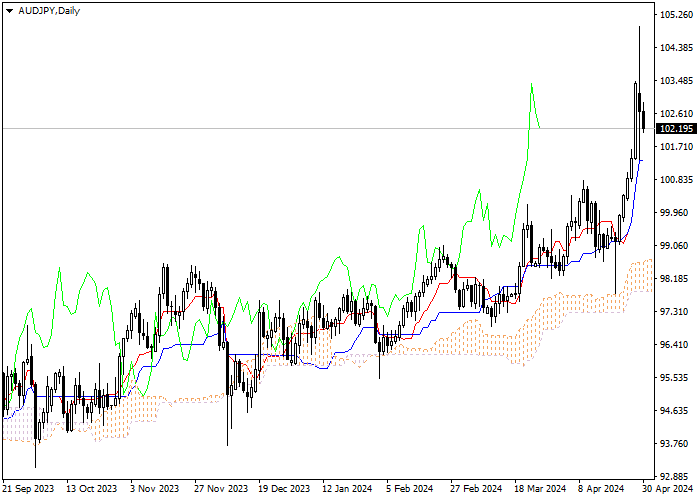
Task: Click the 94.635 price axis label
Action: (x=674, y=411)
